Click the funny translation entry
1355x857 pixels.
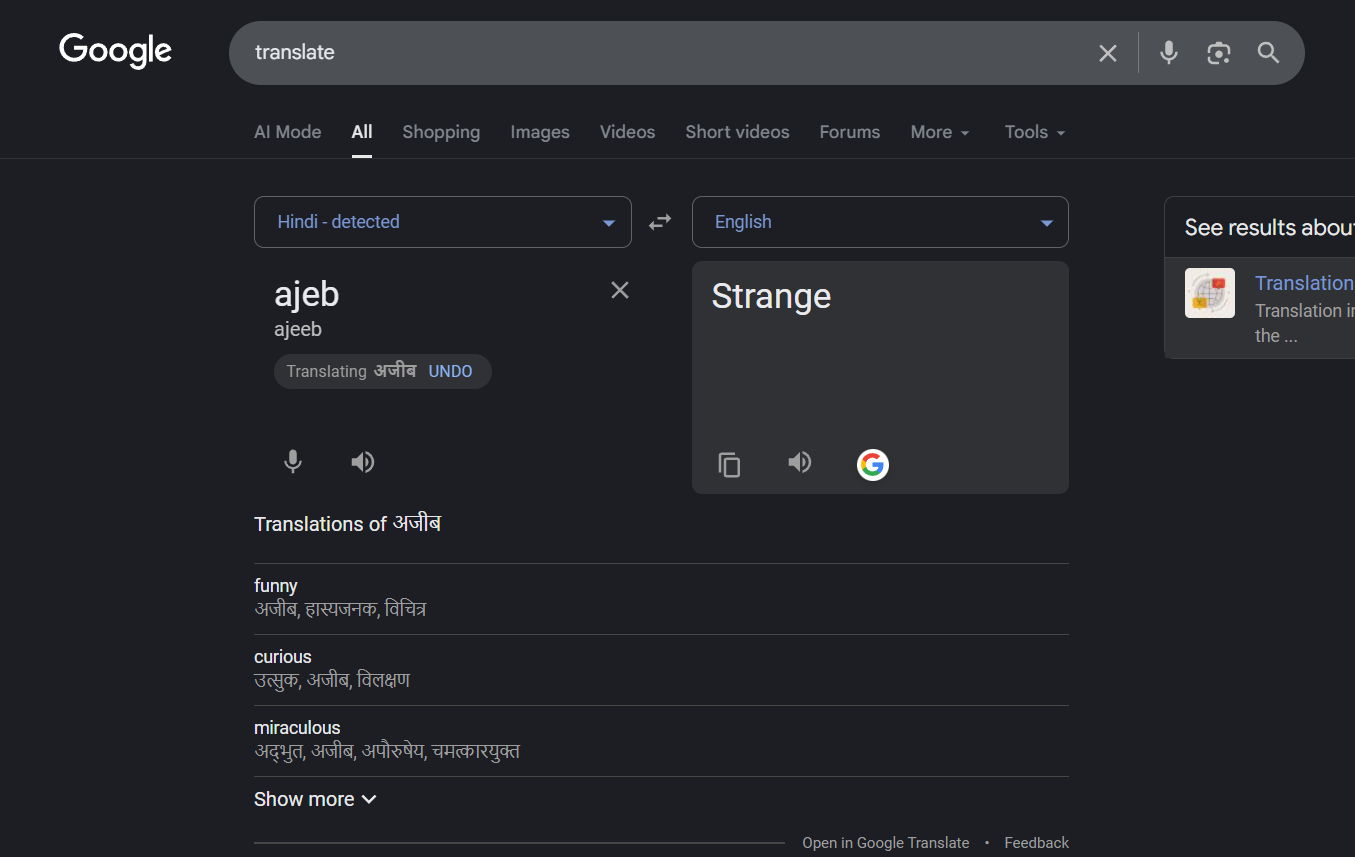coord(661,597)
